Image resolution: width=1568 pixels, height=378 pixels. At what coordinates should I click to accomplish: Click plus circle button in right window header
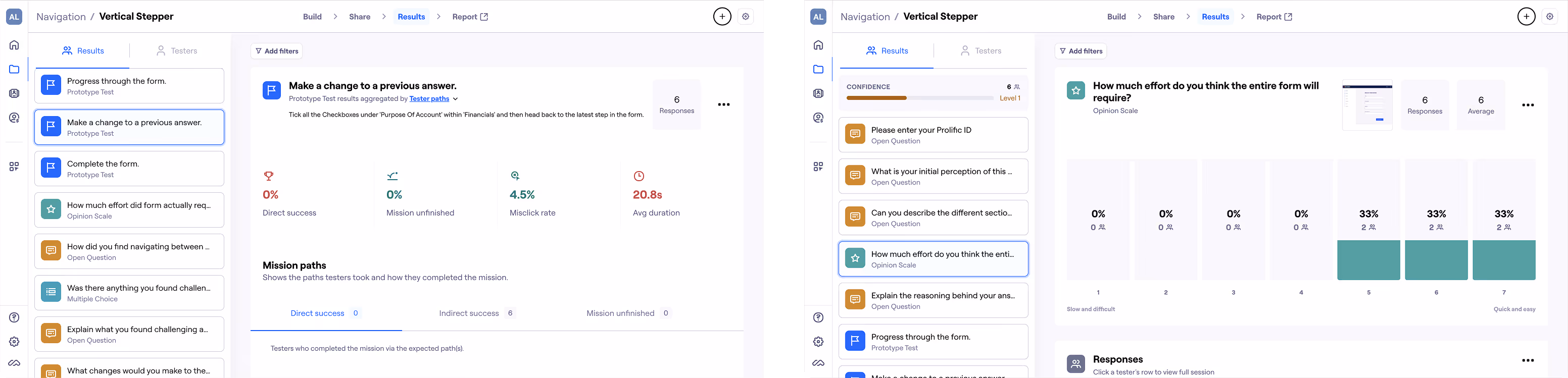point(1526,17)
